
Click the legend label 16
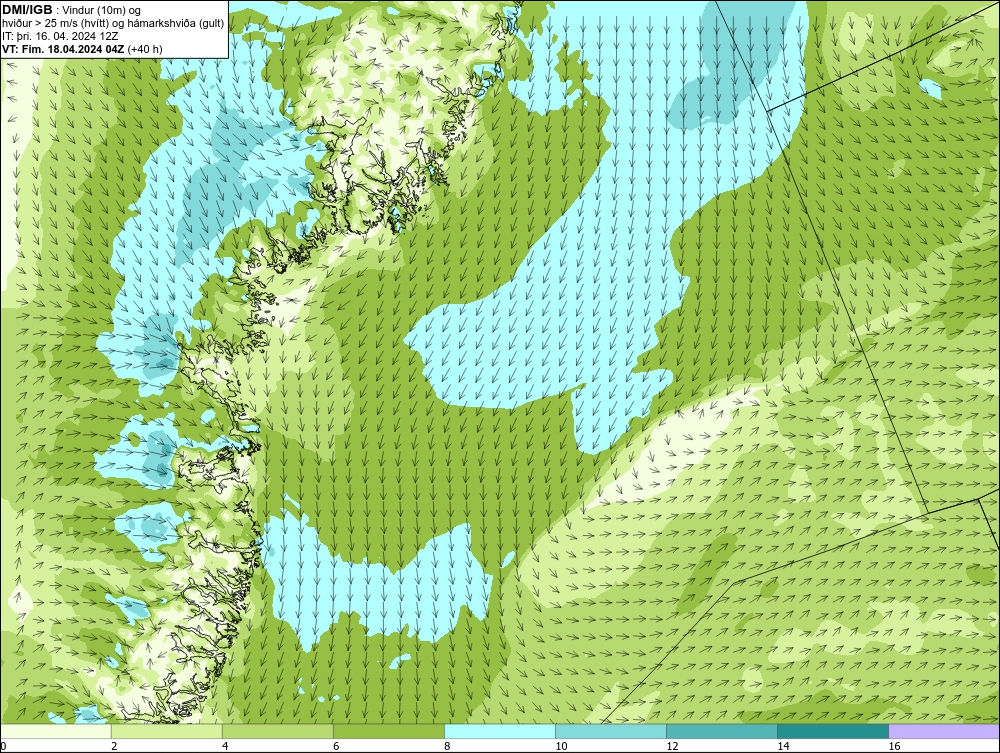click(x=894, y=746)
